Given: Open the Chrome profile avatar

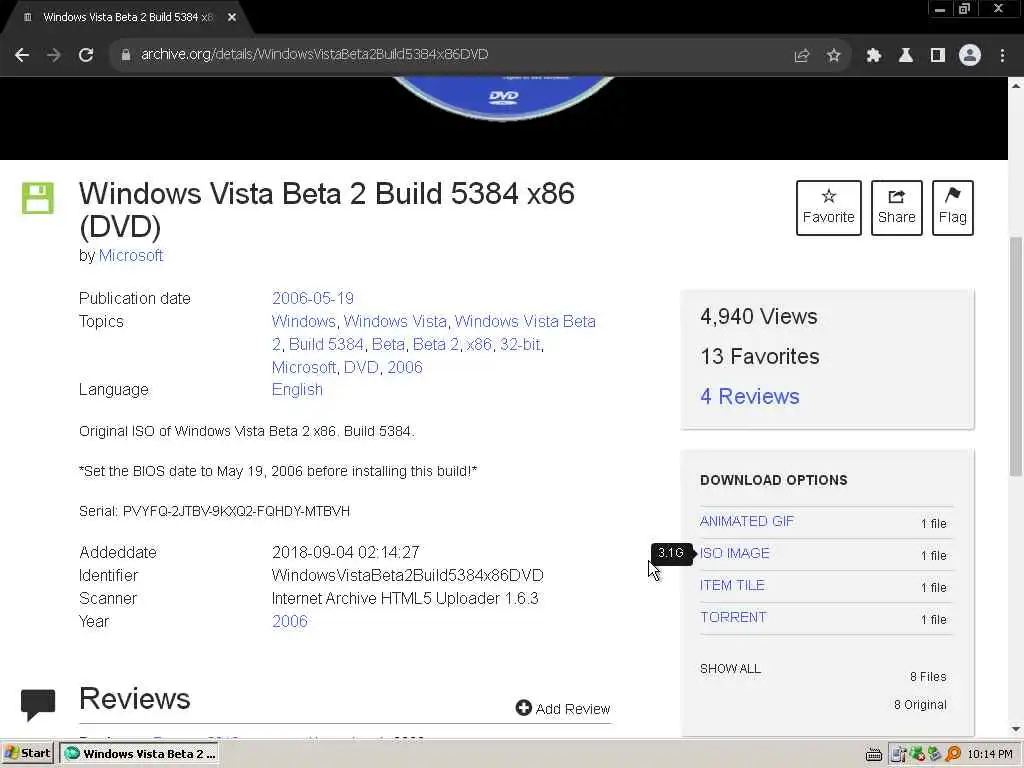Looking at the screenshot, I should 970,56.
